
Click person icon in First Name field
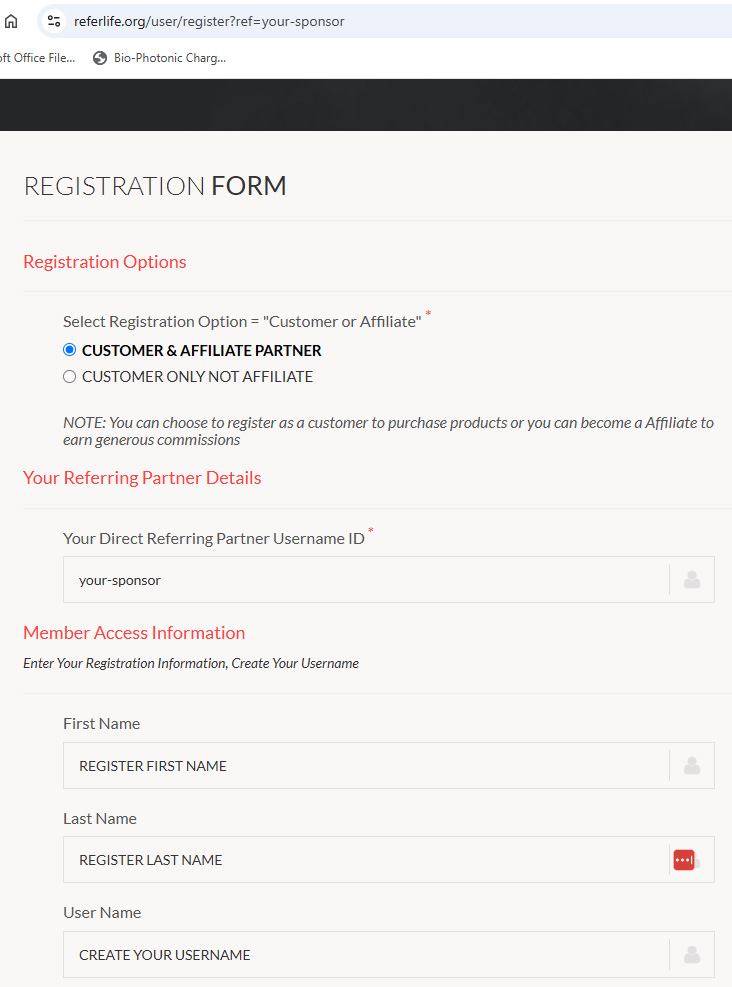[692, 765]
